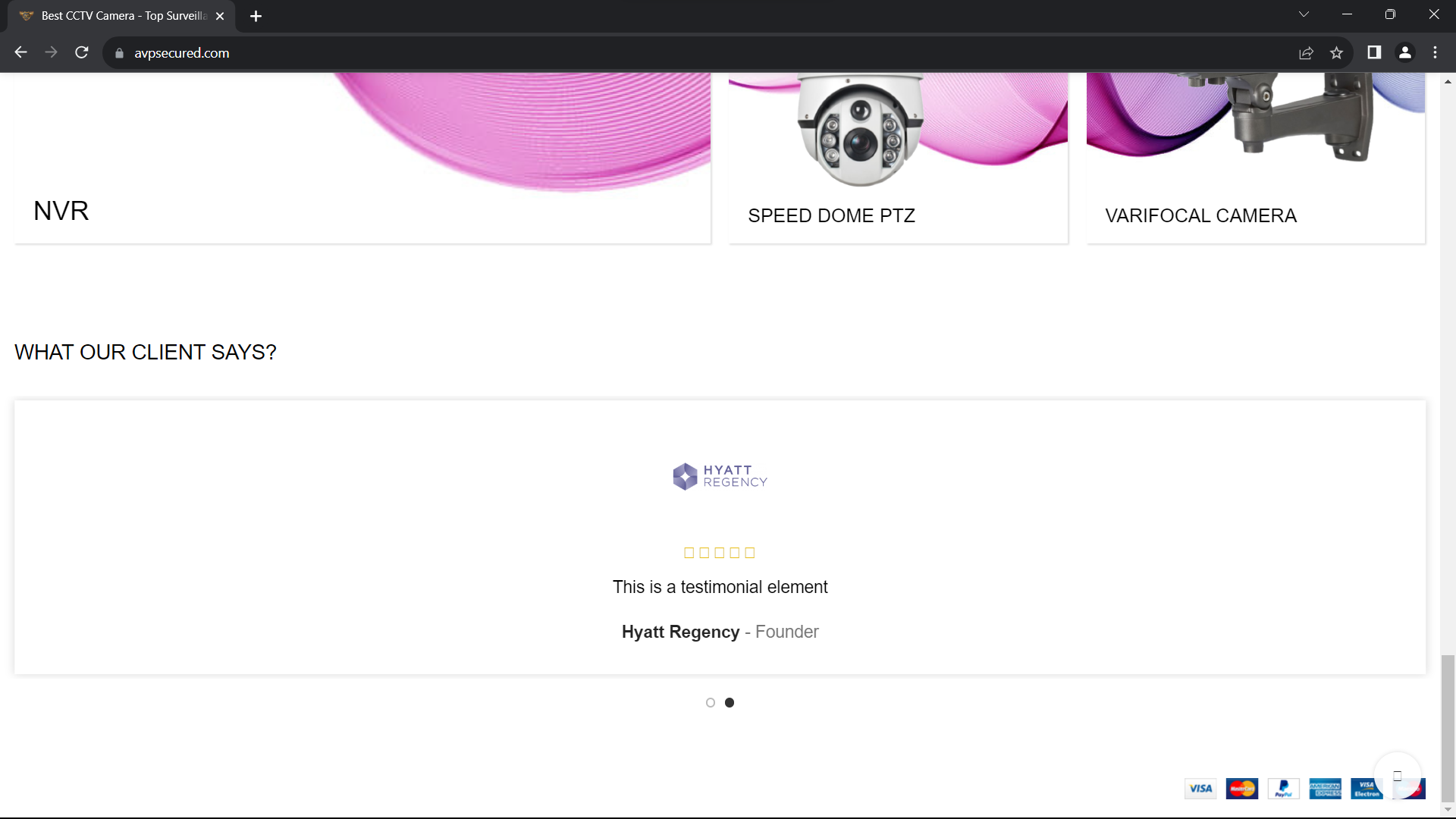The width and height of the screenshot is (1456, 819).
Task: Open the SPEED DOME PTZ category
Action: click(831, 216)
